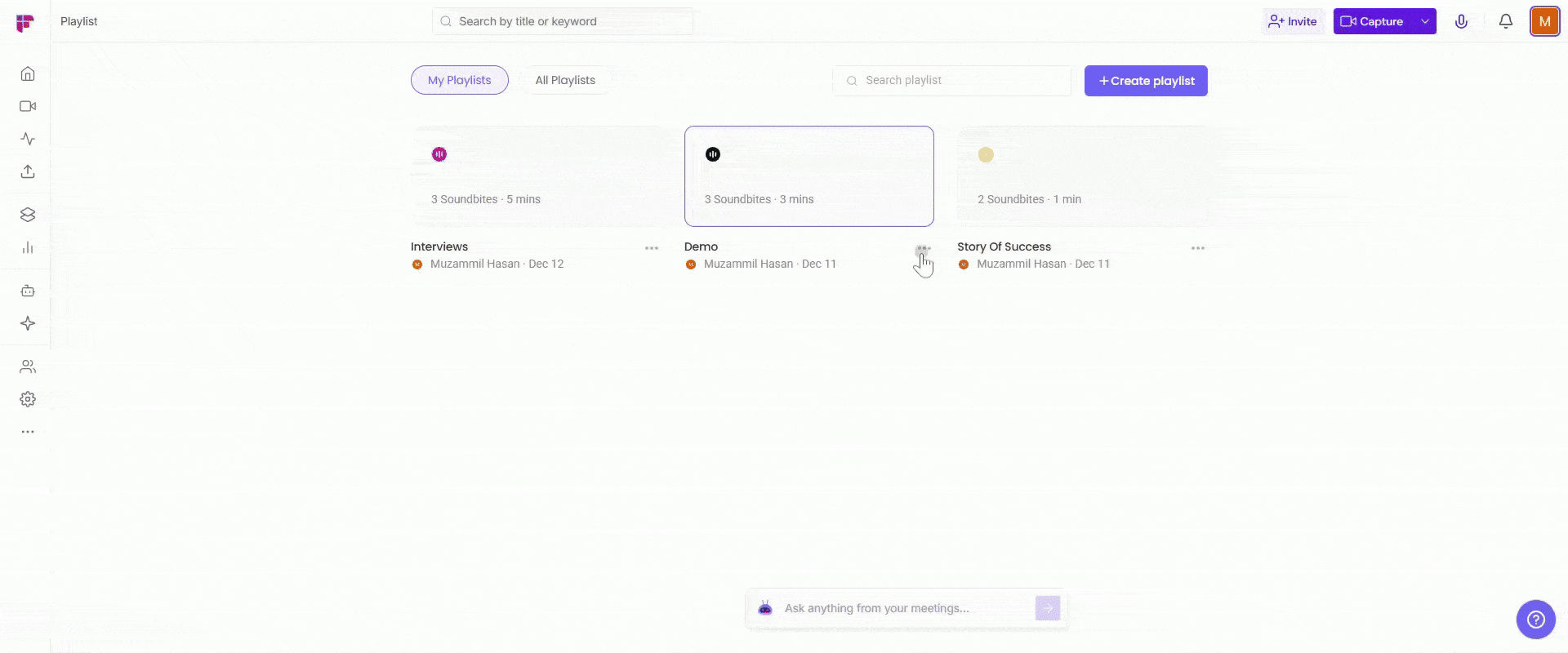Click the Playlist page title

click(x=78, y=21)
